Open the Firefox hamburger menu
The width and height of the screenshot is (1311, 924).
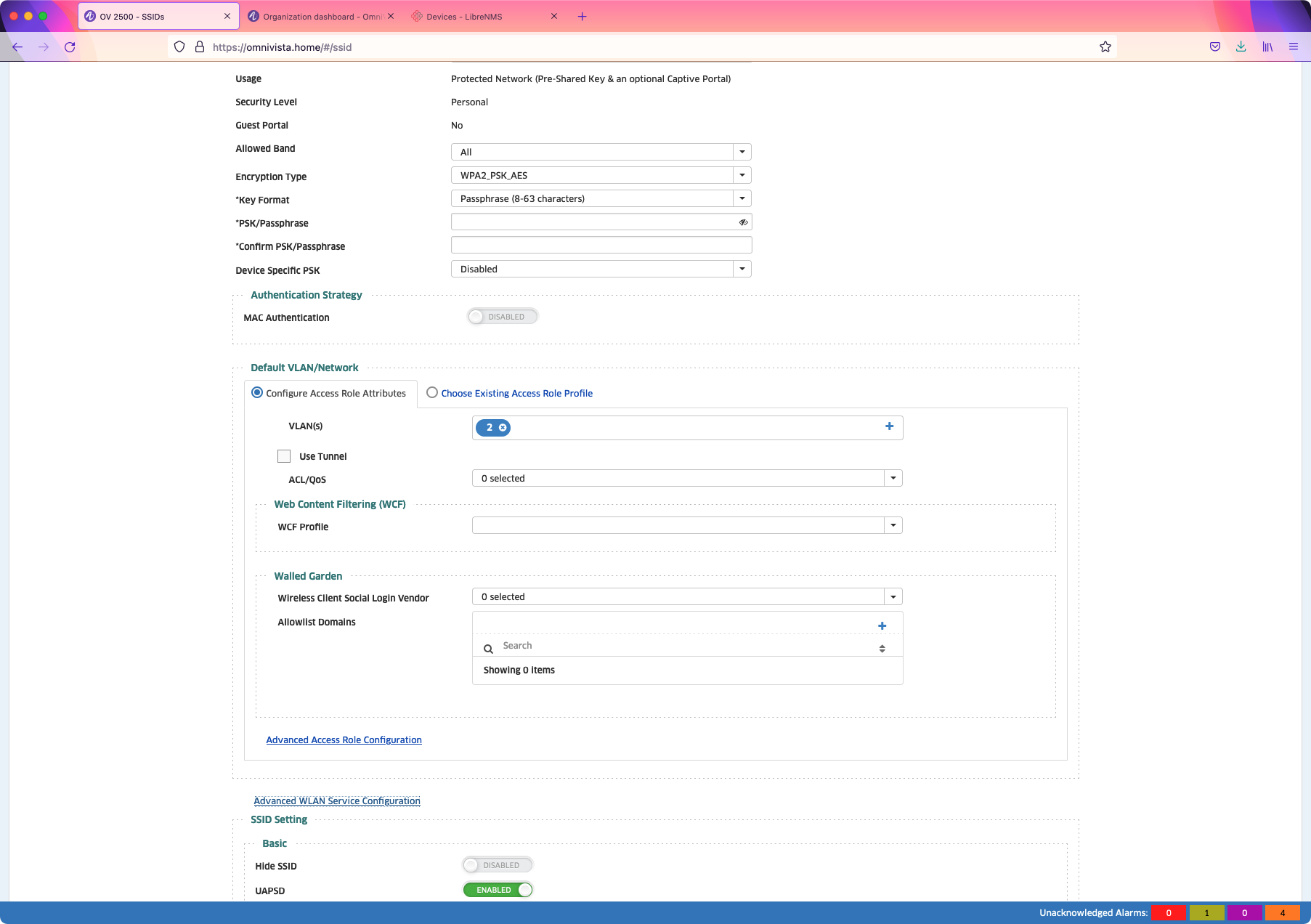point(1293,47)
